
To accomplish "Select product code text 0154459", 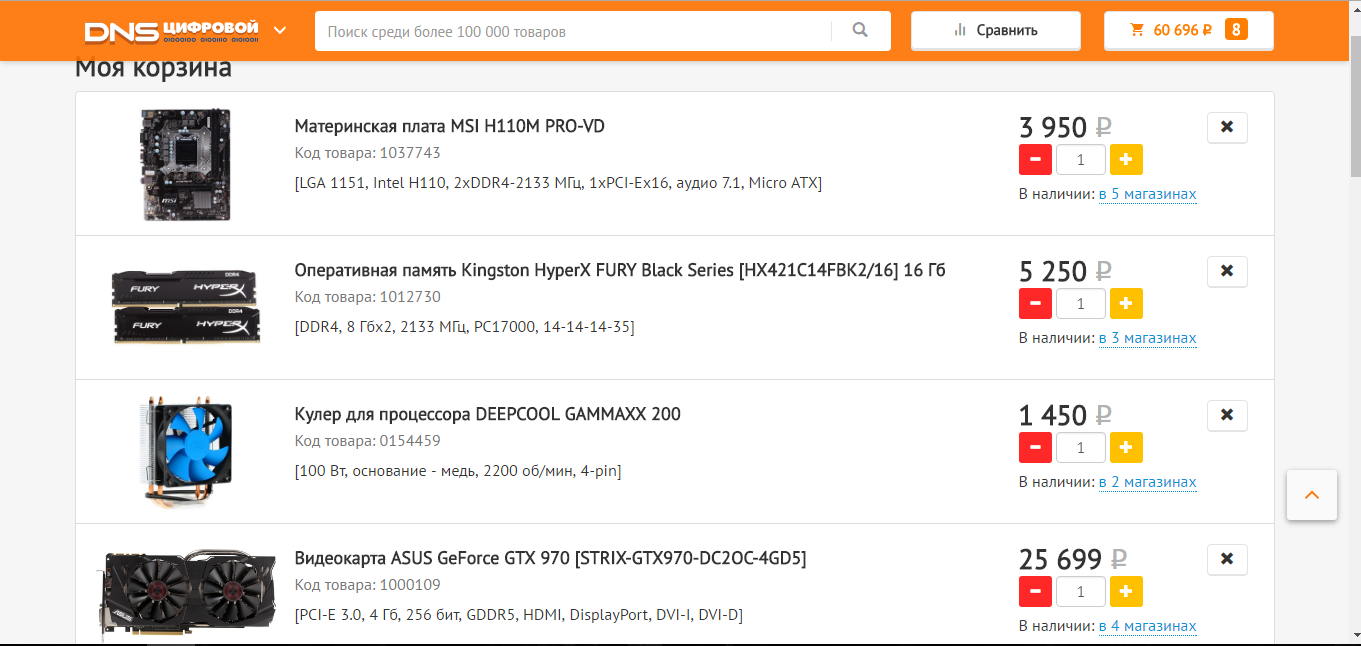I will point(410,441).
